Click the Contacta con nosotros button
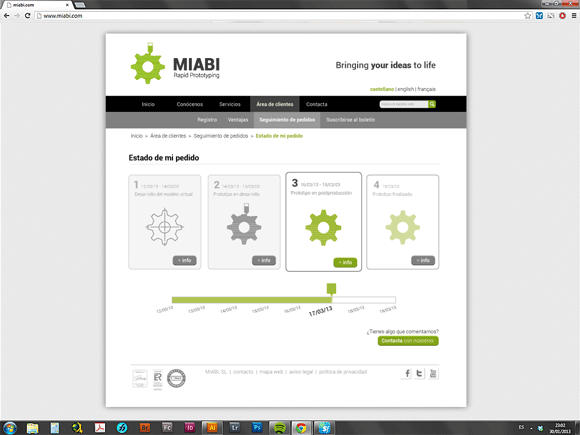The width and height of the screenshot is (580, 435). pos(408,341)
